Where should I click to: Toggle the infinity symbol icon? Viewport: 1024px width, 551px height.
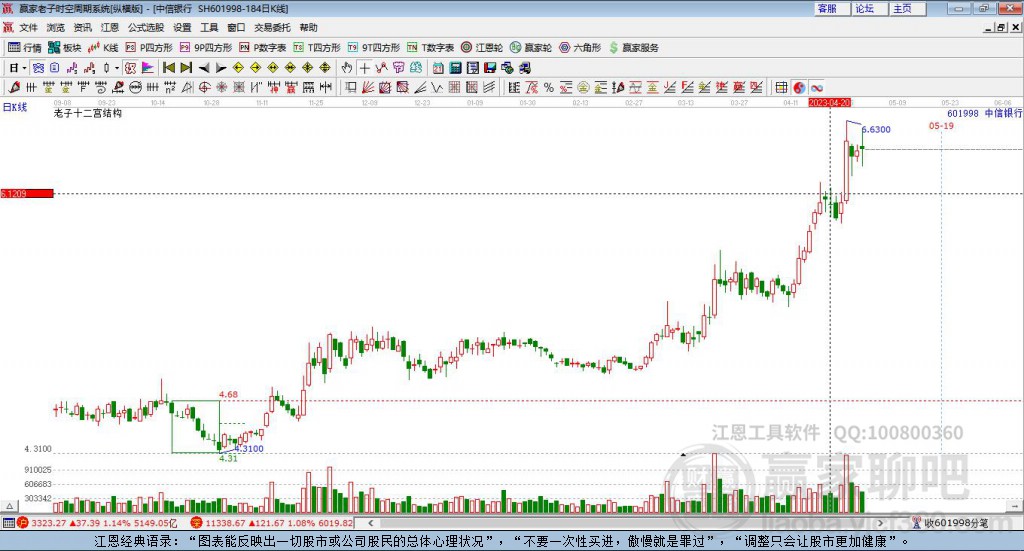coord(816,87)
